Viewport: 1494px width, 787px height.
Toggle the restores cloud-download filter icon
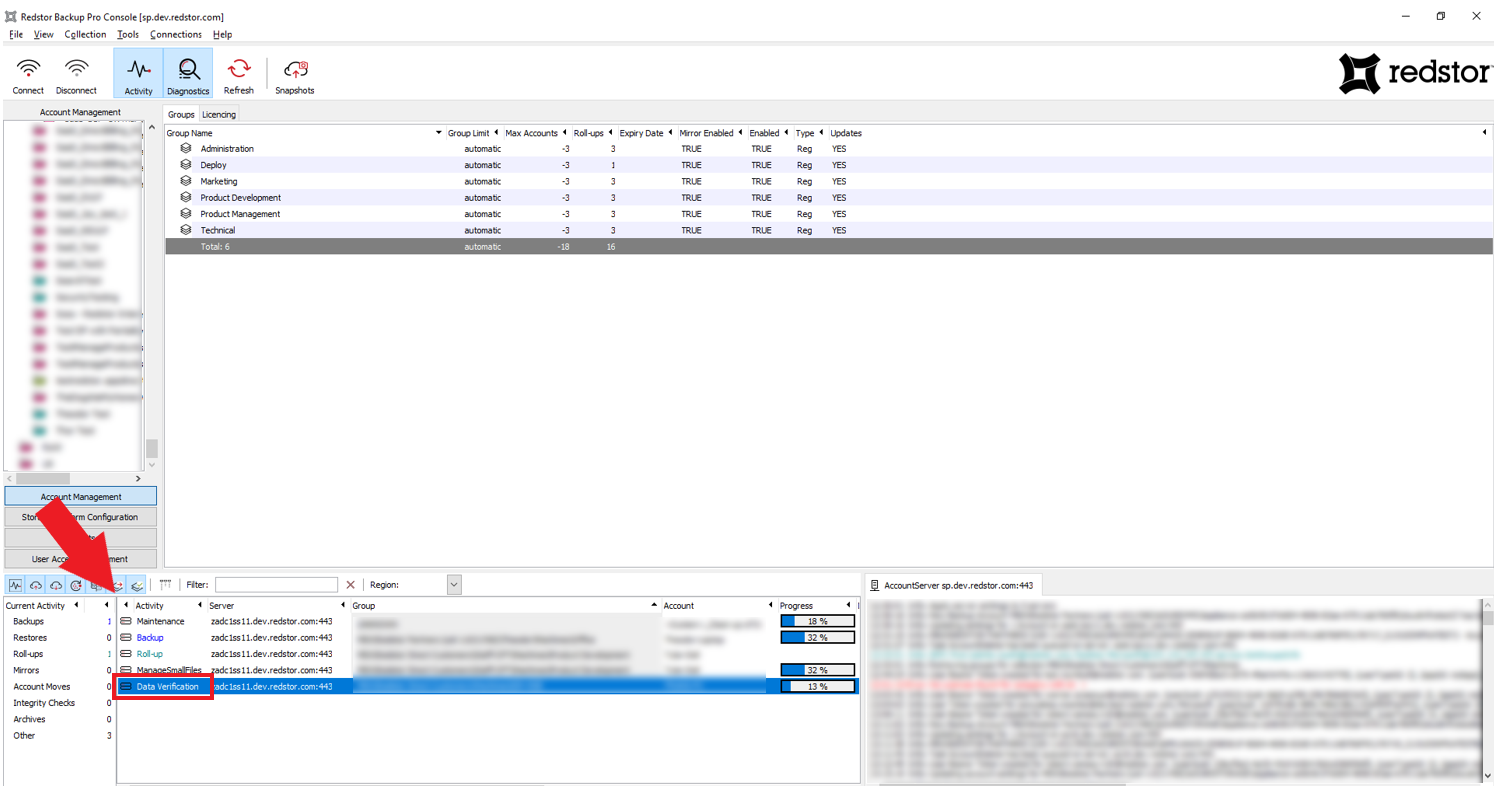tap(56, 585)
